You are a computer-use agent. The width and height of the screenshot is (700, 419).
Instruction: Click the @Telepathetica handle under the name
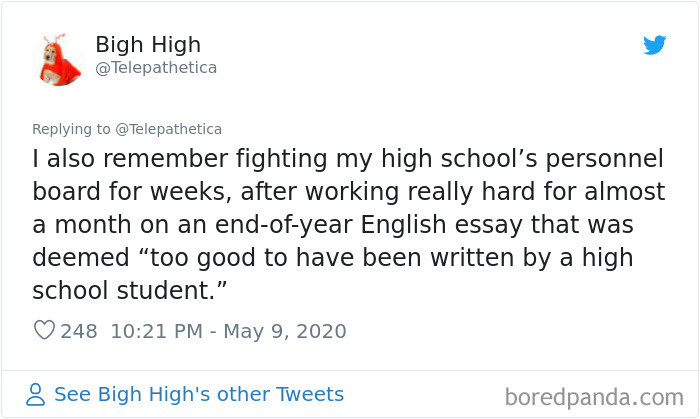point(155,68)
